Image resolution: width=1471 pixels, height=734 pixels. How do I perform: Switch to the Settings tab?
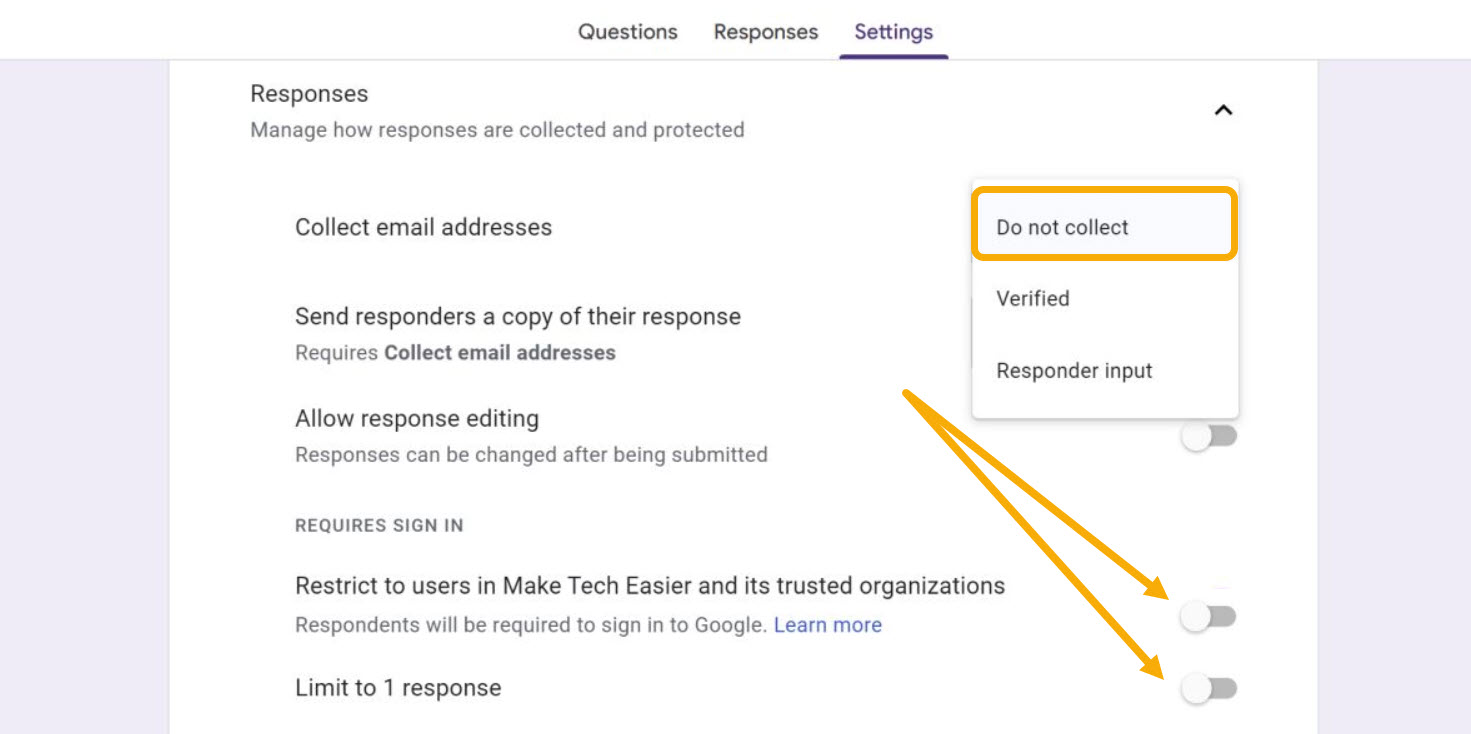coord(893,31)
